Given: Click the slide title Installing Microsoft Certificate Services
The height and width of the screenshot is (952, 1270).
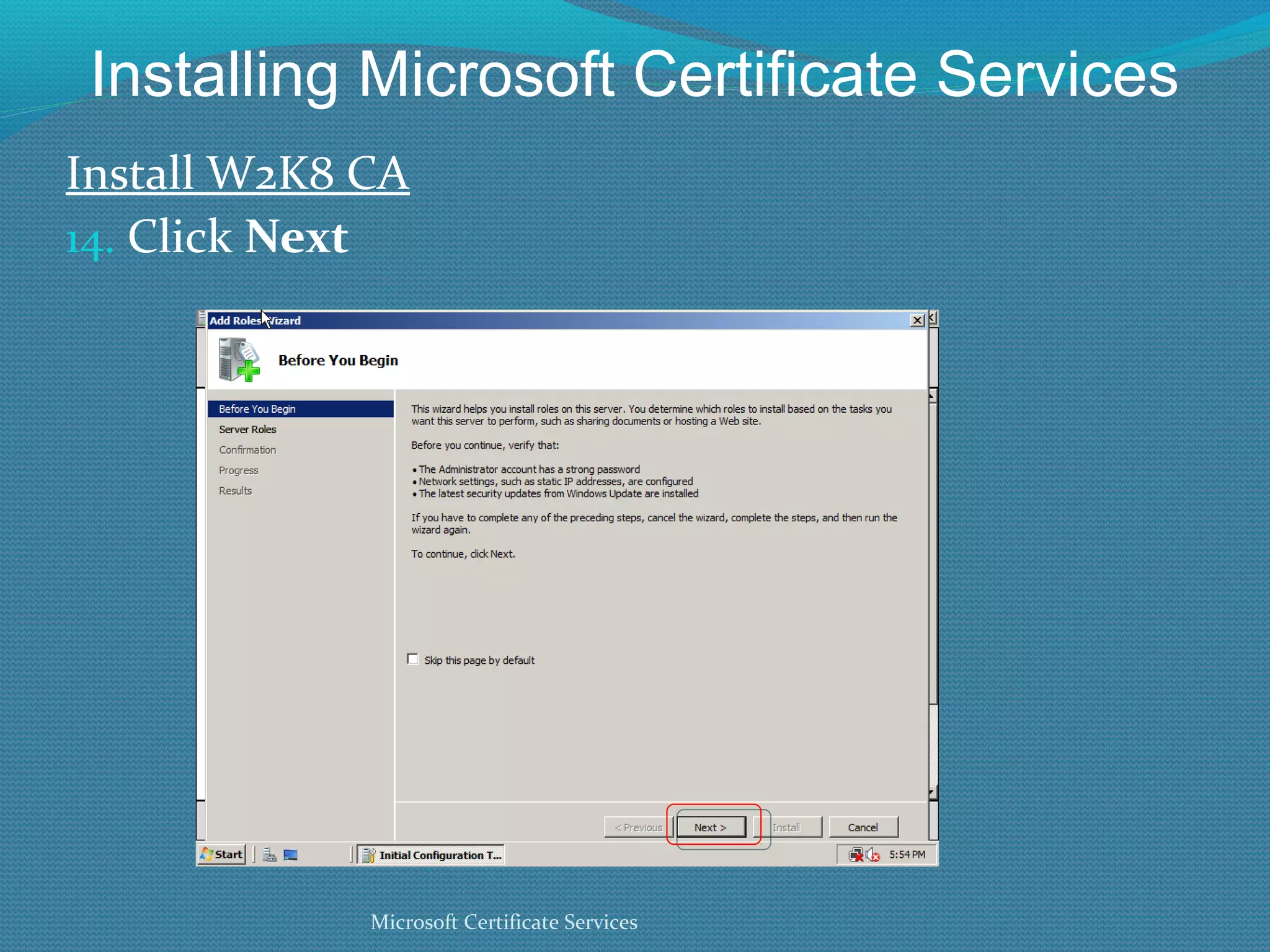Looking at the screenshot, I should coord(634,76).
